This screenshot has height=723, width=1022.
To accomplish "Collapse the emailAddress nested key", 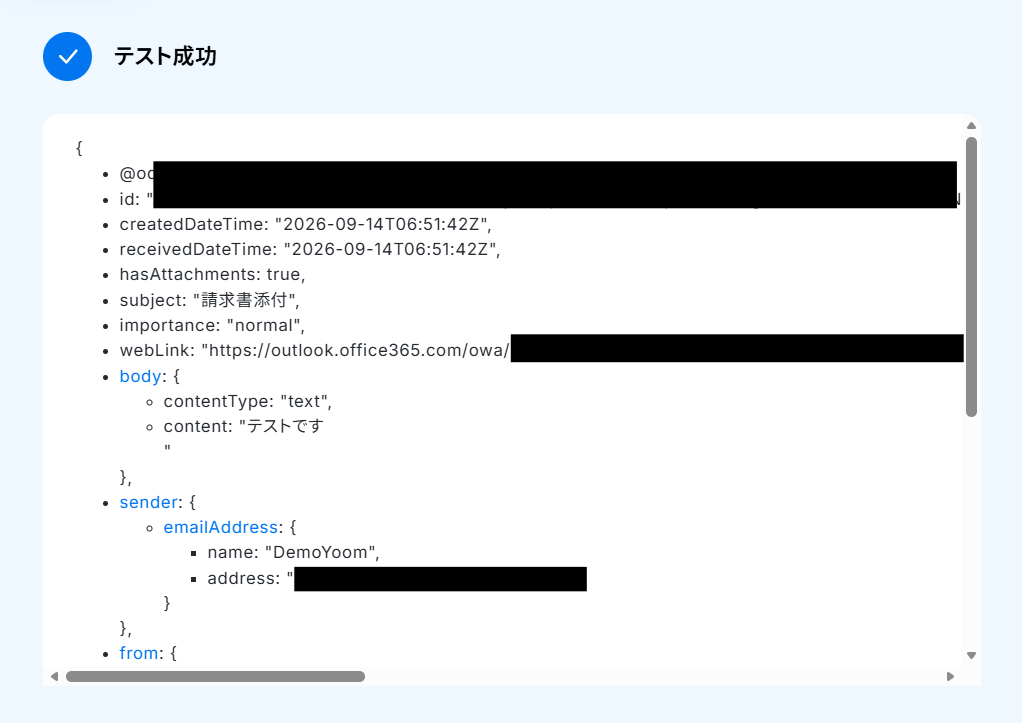I will tap(220, 527).
